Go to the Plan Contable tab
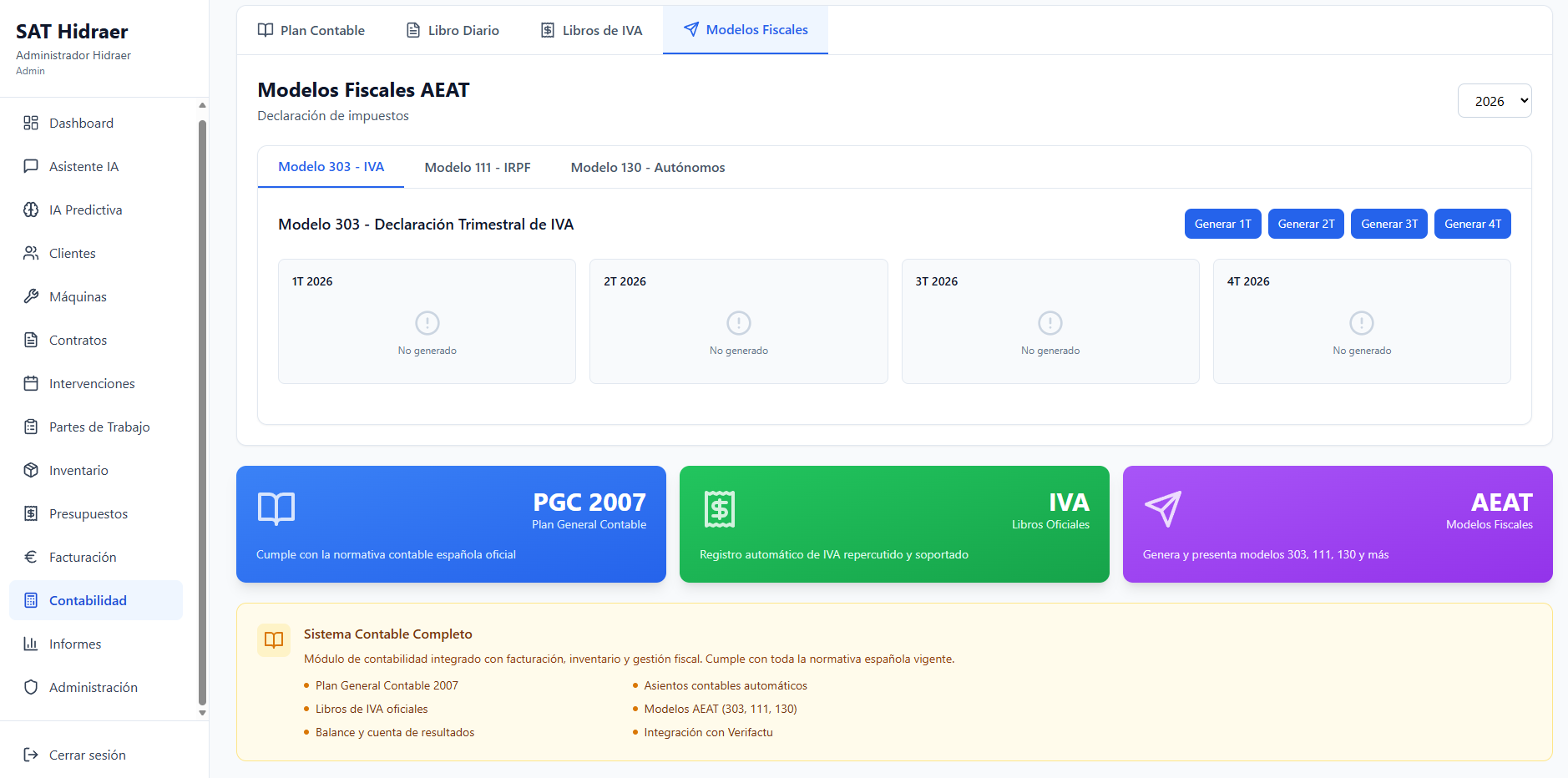Screen dimensions: 1568x778 coord(311,31)
